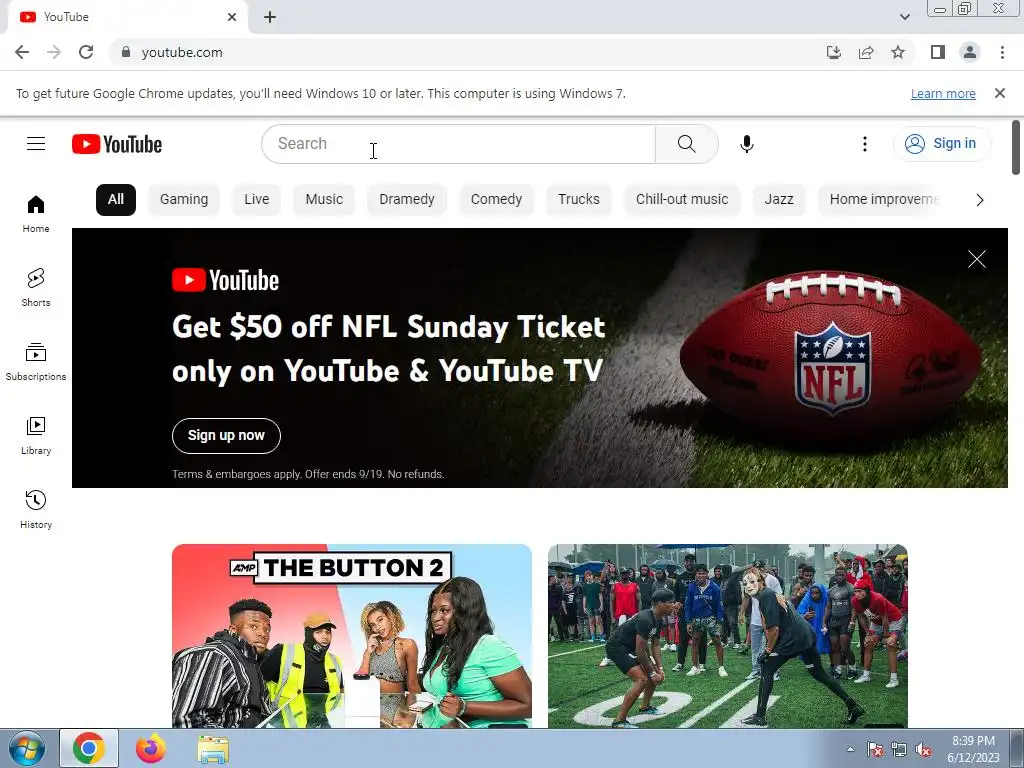The height and width of the screenshot is (768, 1024).
Task: Click the muted volume tray icon
Action: (923, 750)
